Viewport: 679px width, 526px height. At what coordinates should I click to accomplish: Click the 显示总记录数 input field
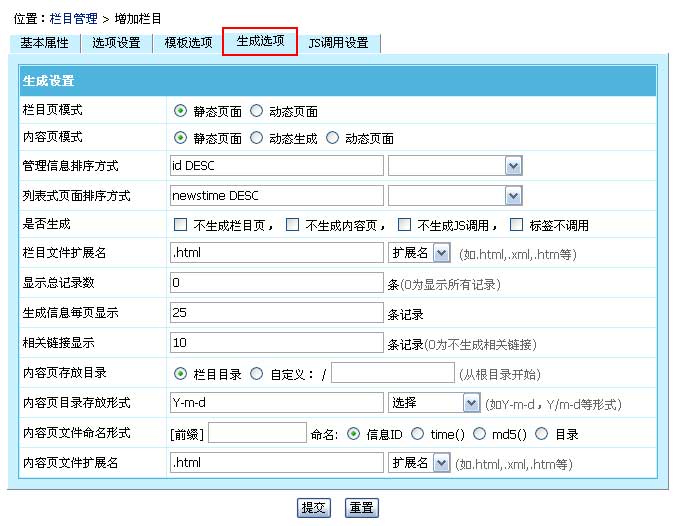coord(277,283)
